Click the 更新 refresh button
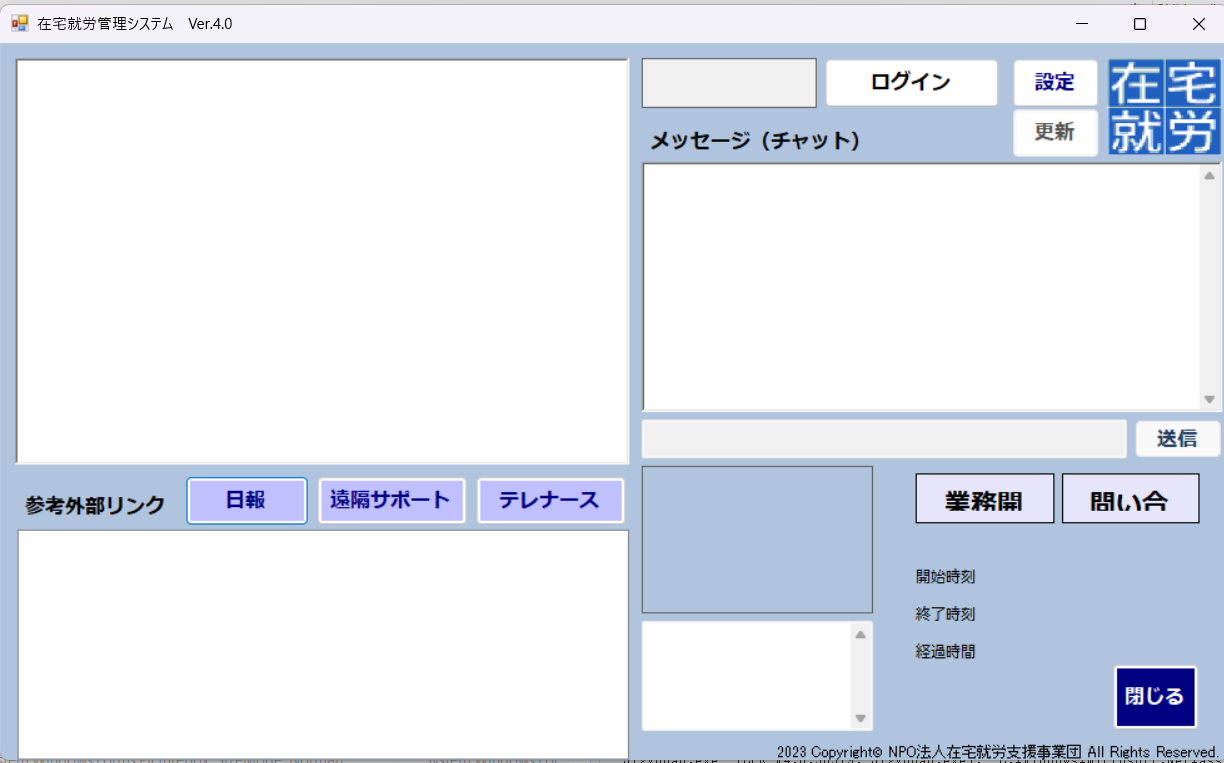The height and width of the screenshot is (763, 1224). [x=1055, y=132]
